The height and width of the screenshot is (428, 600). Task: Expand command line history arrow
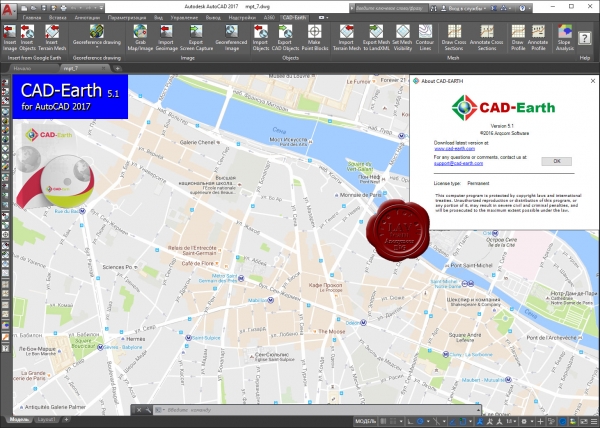pyautogui.click(x=478, y=410)
